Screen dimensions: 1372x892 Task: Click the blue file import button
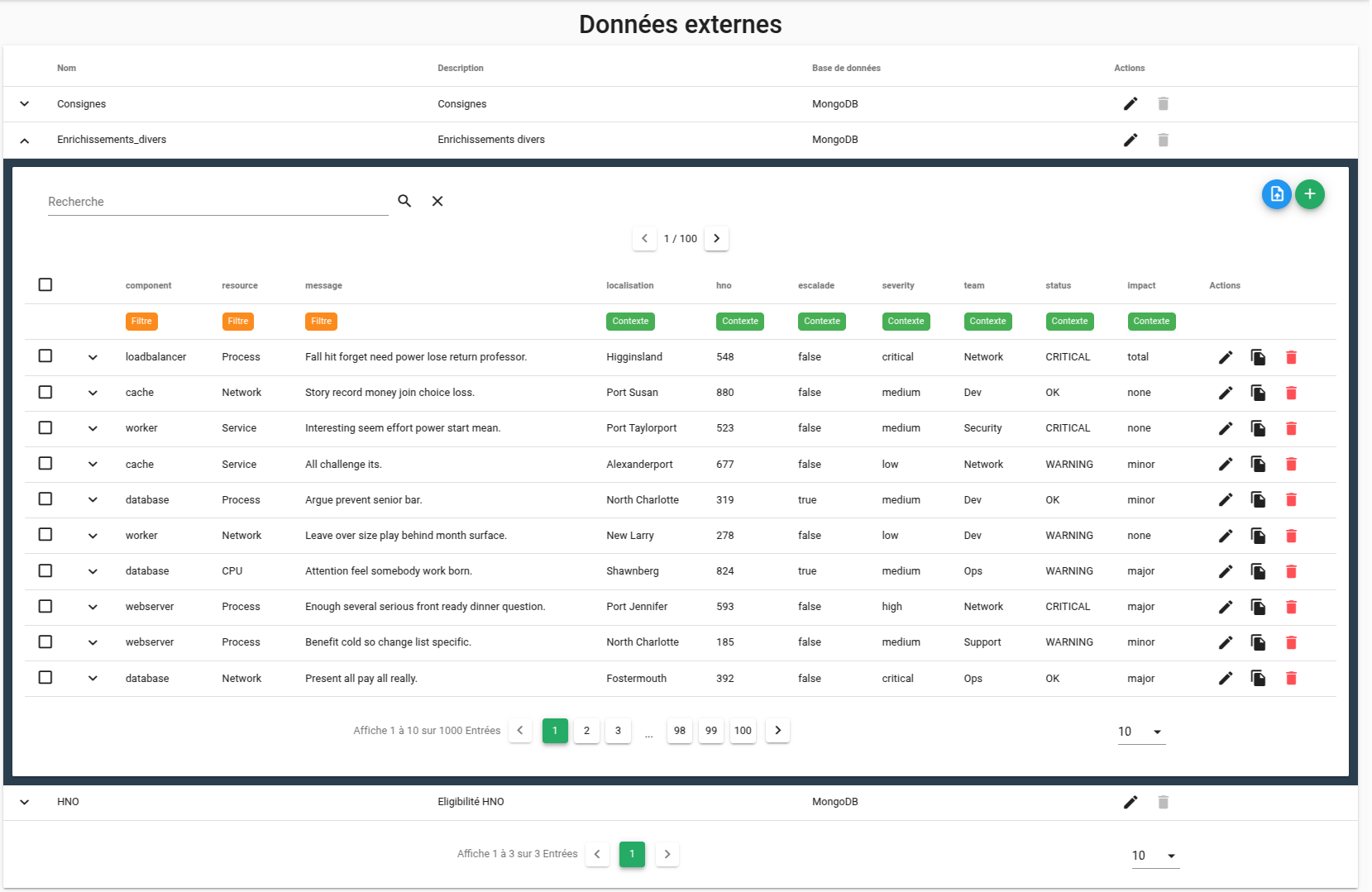tap(1277, 194)
